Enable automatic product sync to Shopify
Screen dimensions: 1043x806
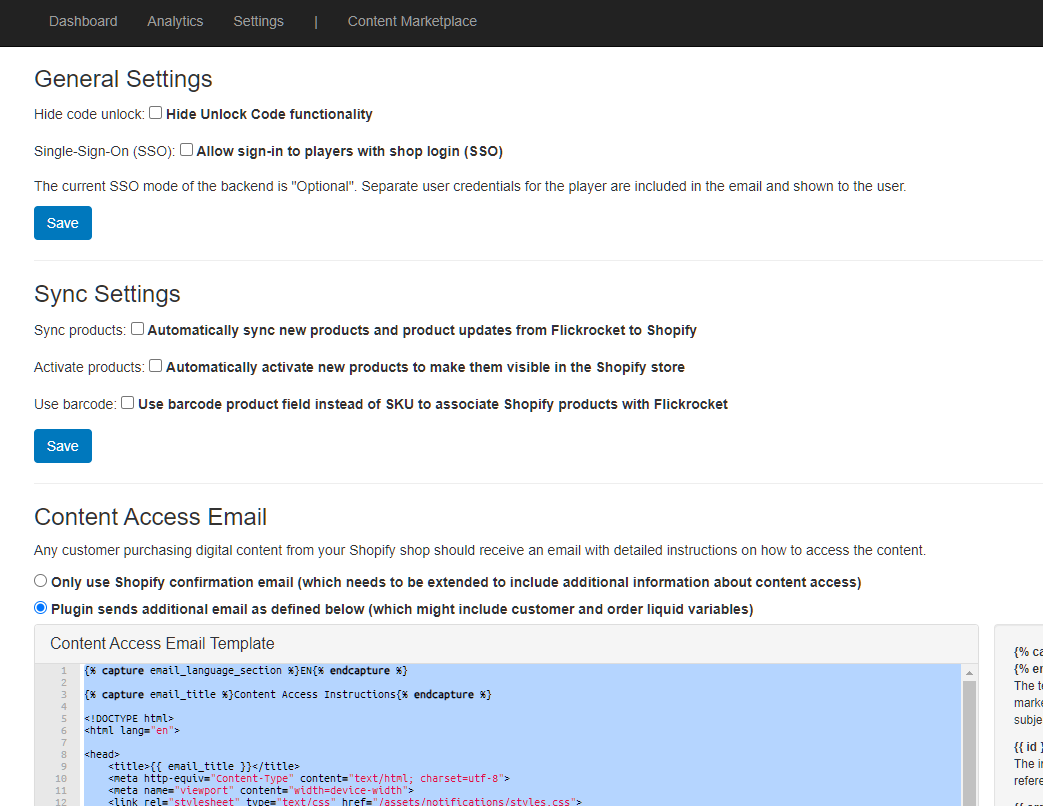coord(138,328)
